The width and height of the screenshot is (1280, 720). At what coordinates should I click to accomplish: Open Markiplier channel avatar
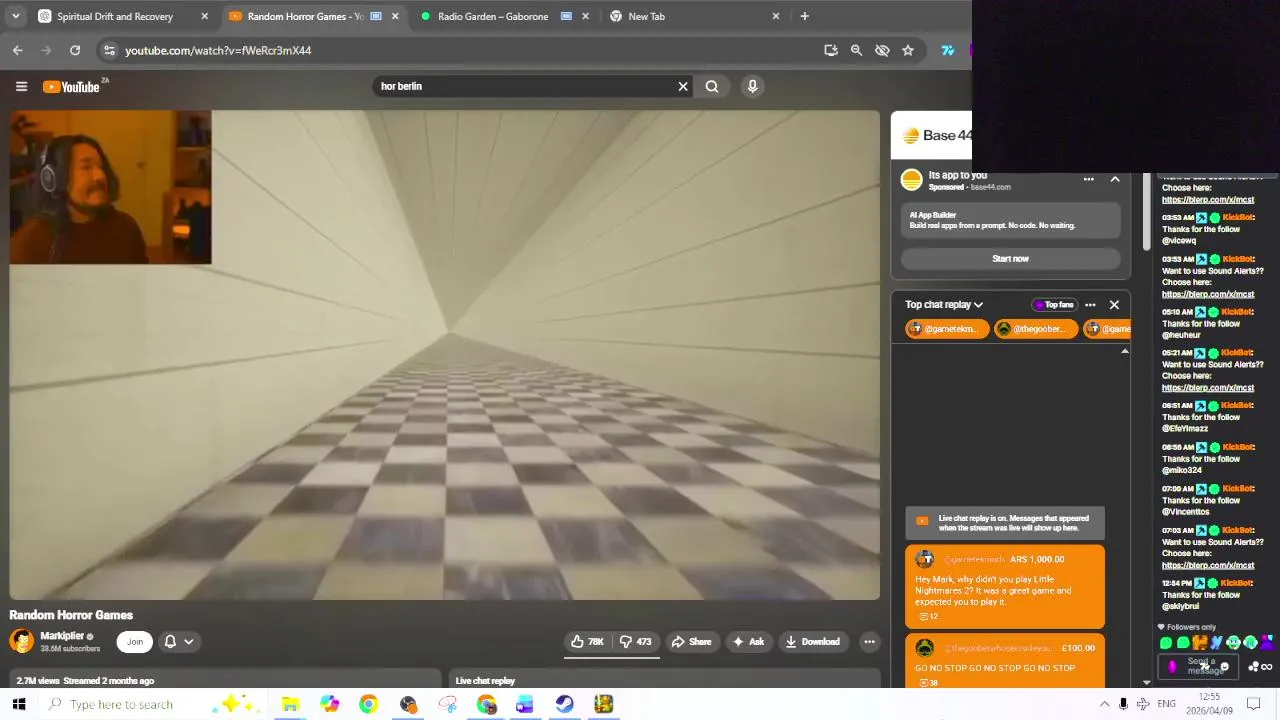(x=21, y=641)
